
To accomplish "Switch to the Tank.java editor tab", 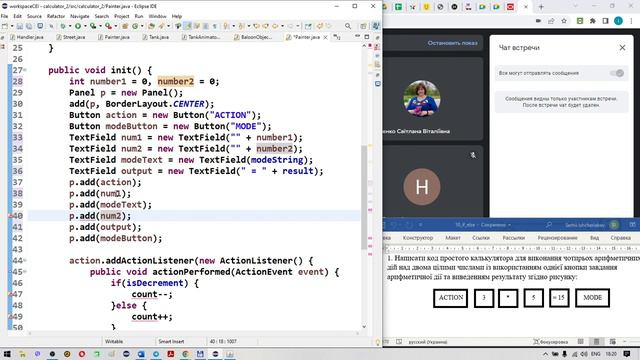I will 156,37.
